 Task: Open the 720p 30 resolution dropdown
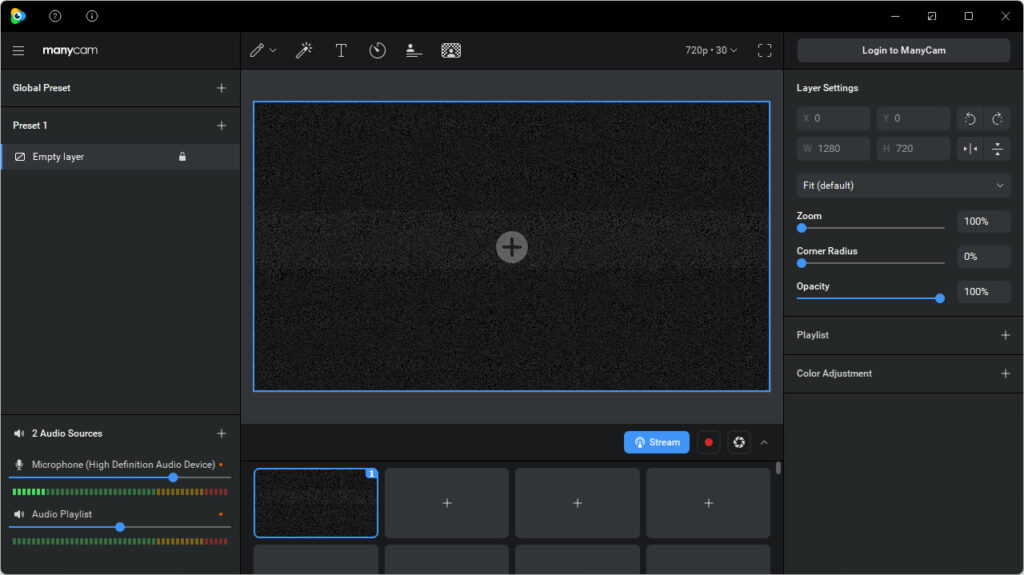tap(711, 50)
